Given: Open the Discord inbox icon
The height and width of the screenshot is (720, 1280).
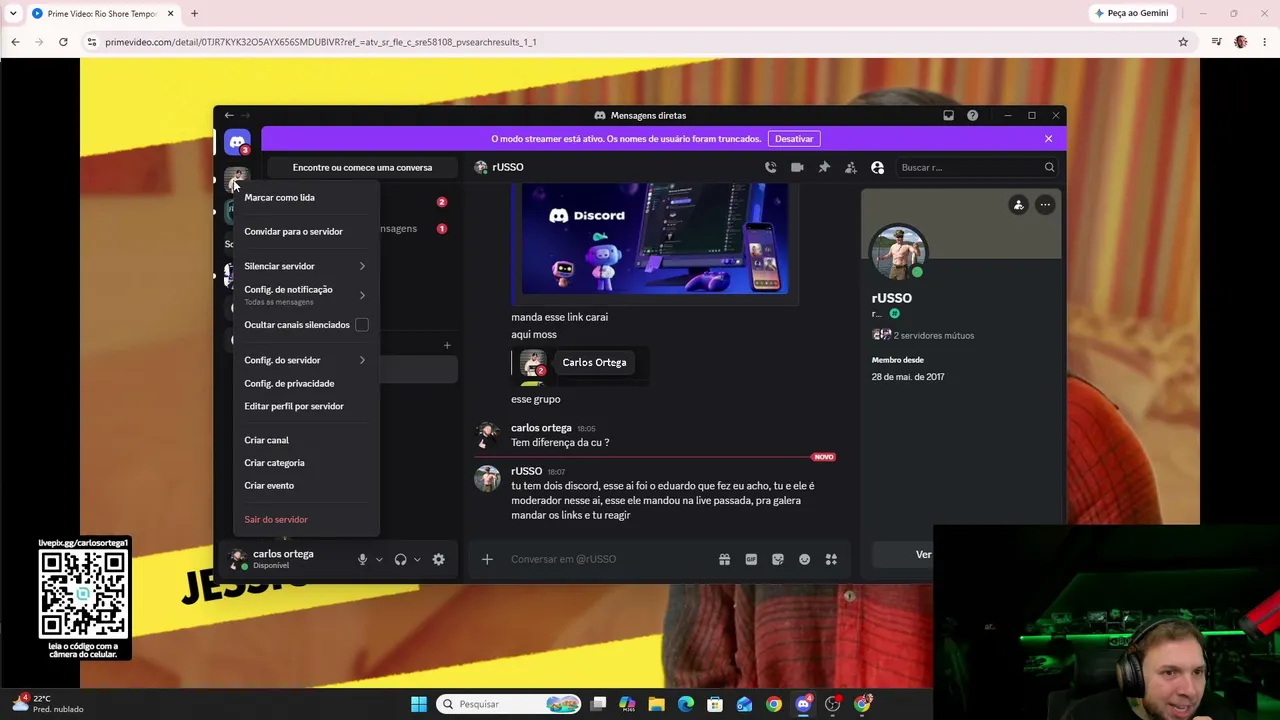Looking at the screenshot, I should (948, 115).
